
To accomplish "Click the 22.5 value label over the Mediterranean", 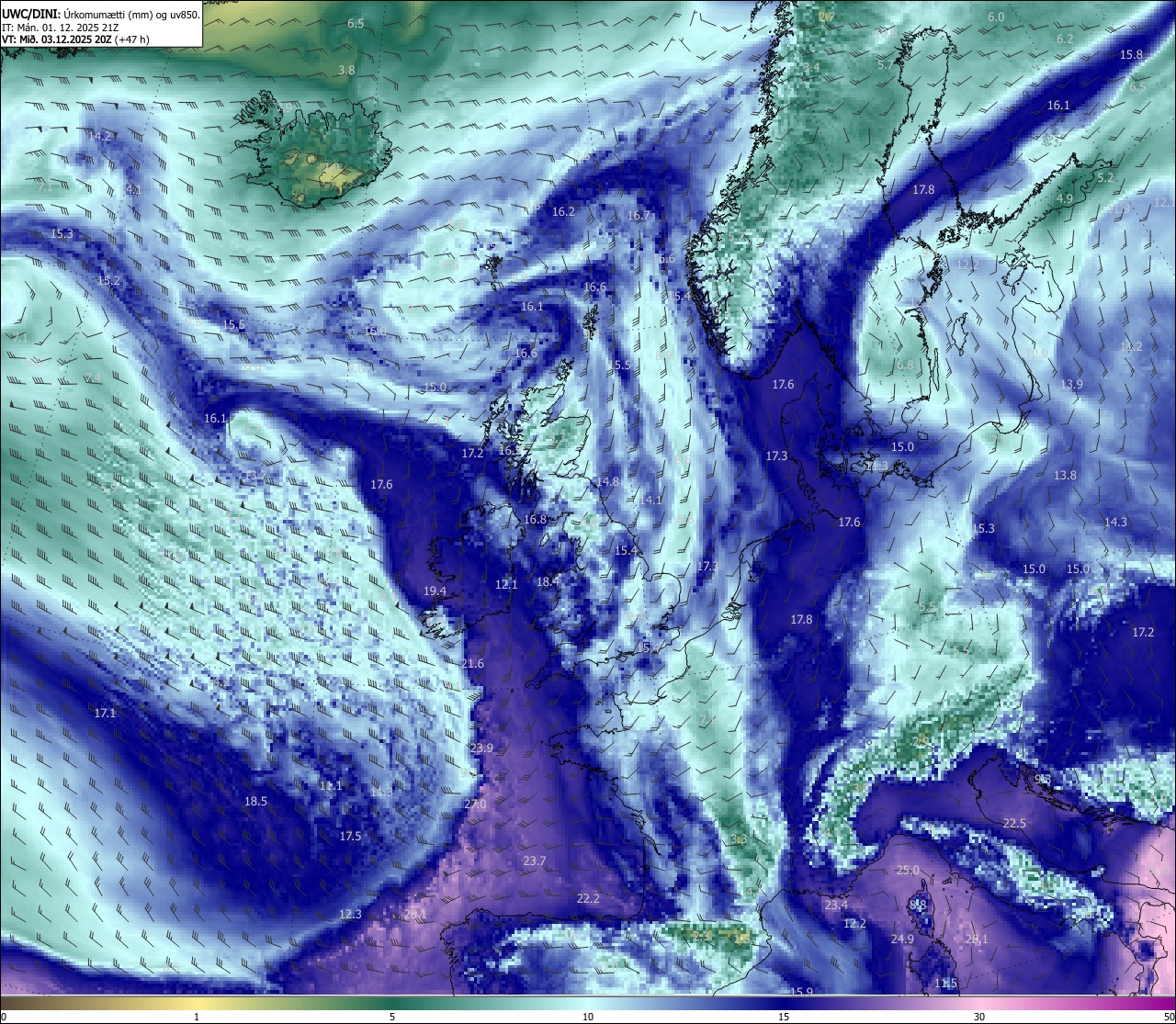I will (x=1014, y=823).
